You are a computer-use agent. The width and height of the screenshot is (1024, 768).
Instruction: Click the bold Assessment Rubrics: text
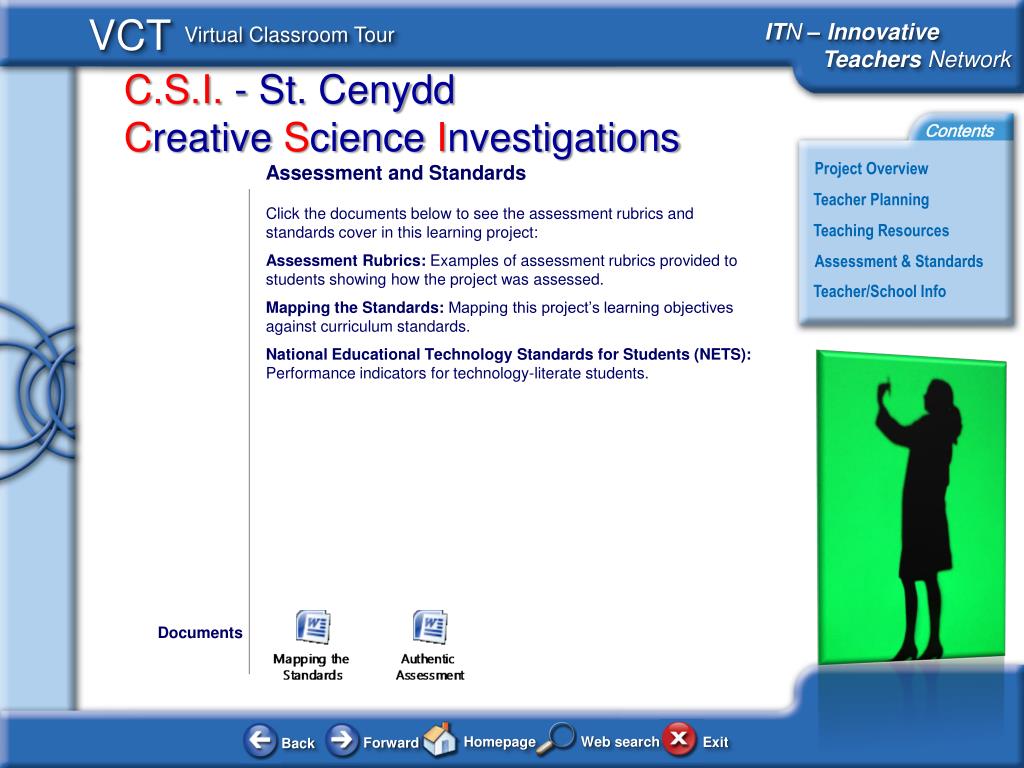[x=345, y=261]
